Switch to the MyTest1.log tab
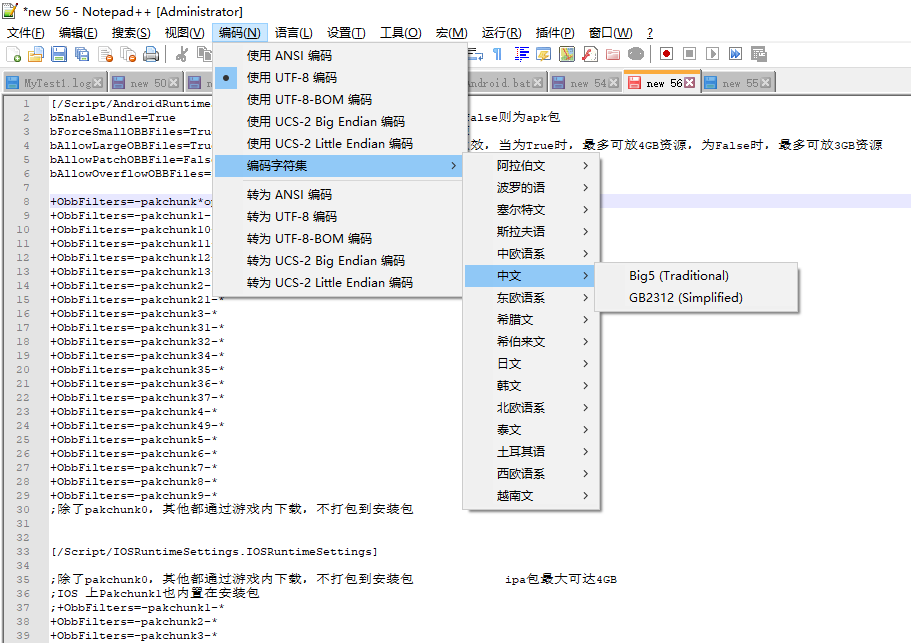Viewport: 911px width, 643px height. [55, 83]
